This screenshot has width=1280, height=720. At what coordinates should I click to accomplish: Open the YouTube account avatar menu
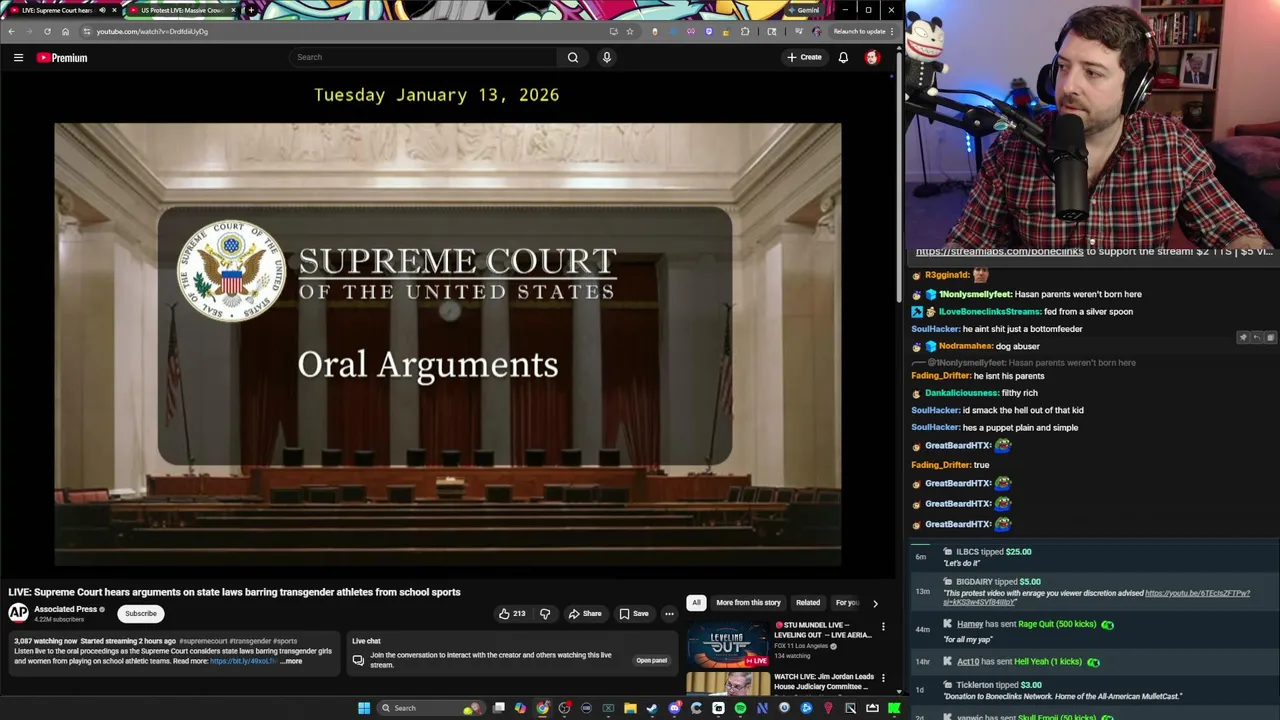872,57
